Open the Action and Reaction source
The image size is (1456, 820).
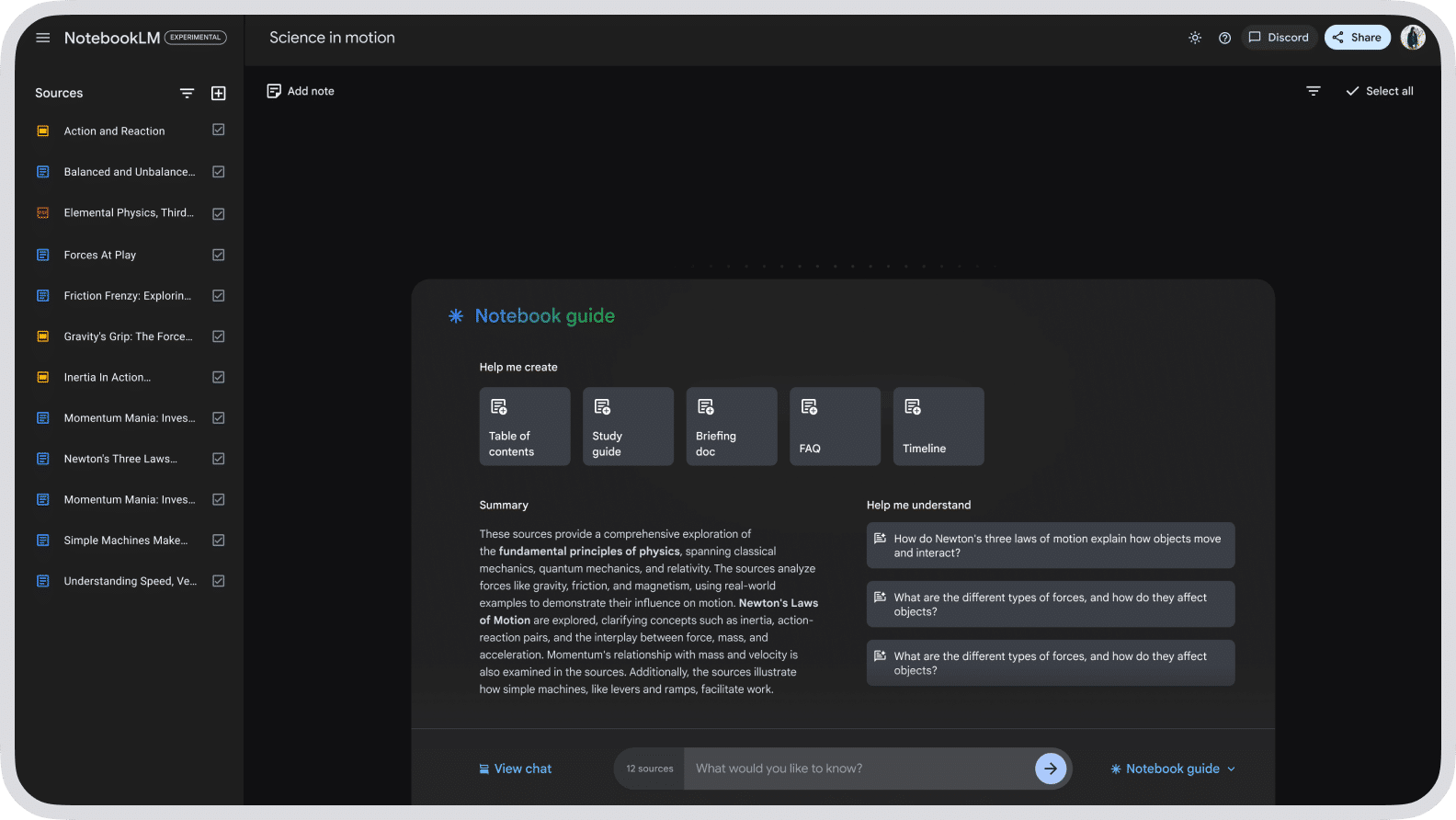[x=115, y=131]
